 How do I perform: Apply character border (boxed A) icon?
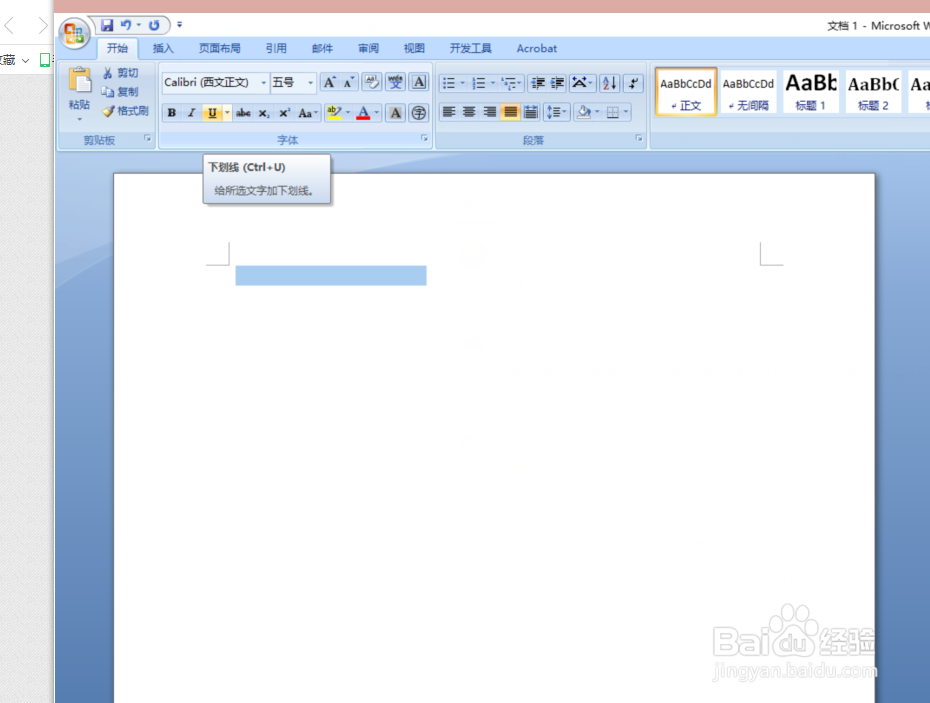tap(419, 82)
